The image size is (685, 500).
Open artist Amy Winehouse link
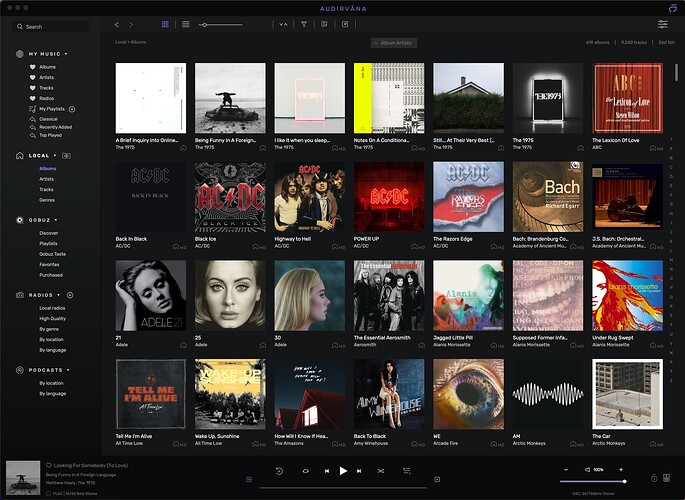coord(370,443)
